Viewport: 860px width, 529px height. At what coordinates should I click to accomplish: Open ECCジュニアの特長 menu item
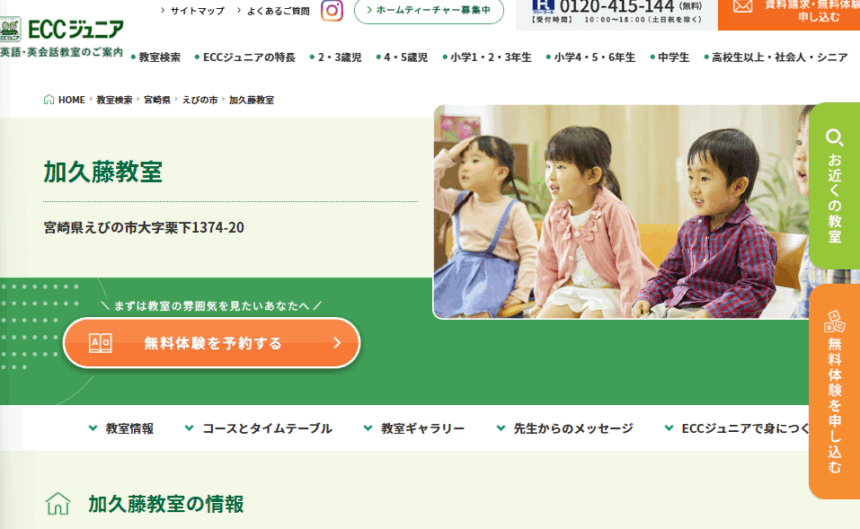click(x=245, y=58)
